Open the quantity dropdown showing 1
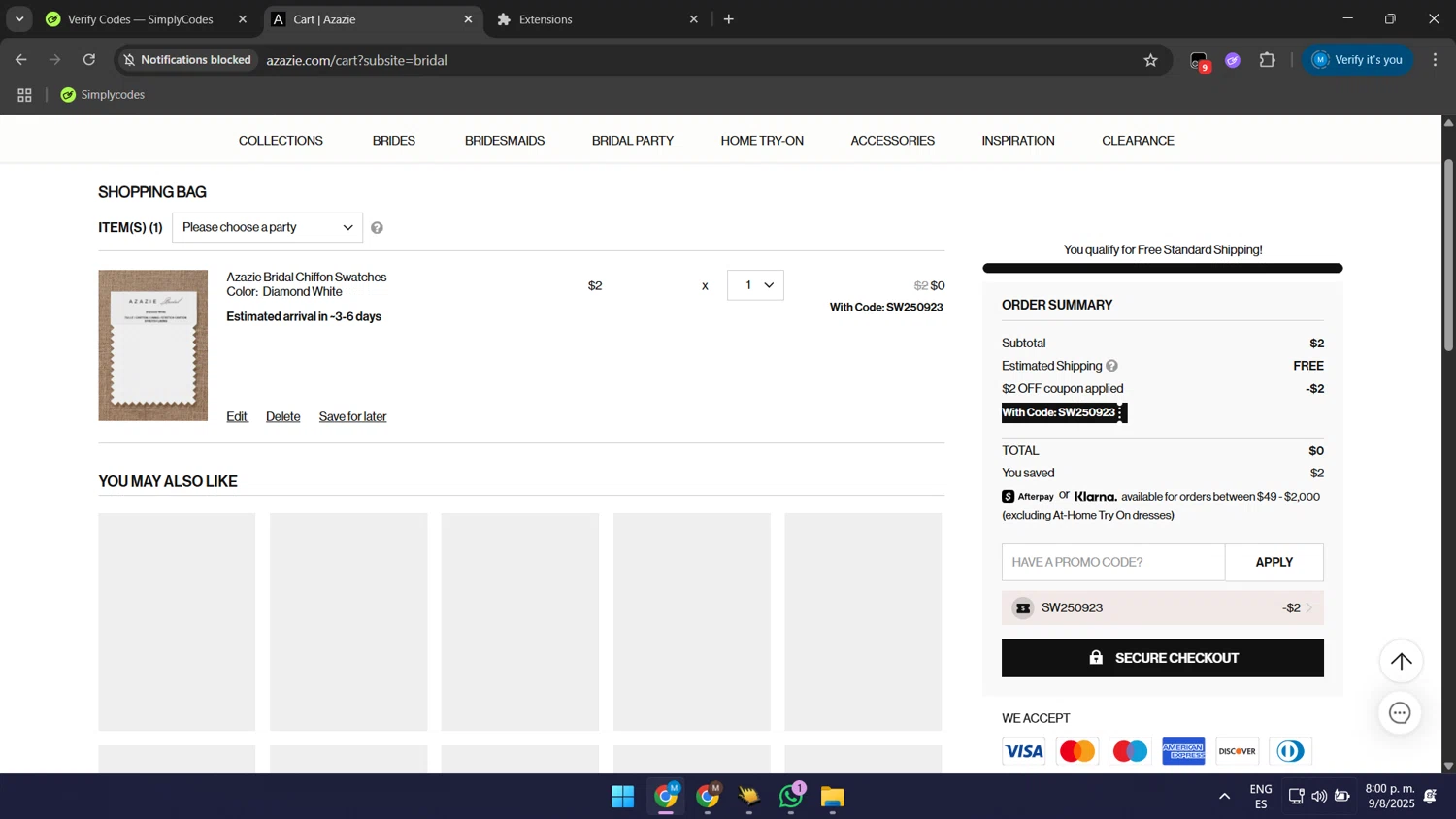This screenshot has width=1456, height=819. click(755, 285)
